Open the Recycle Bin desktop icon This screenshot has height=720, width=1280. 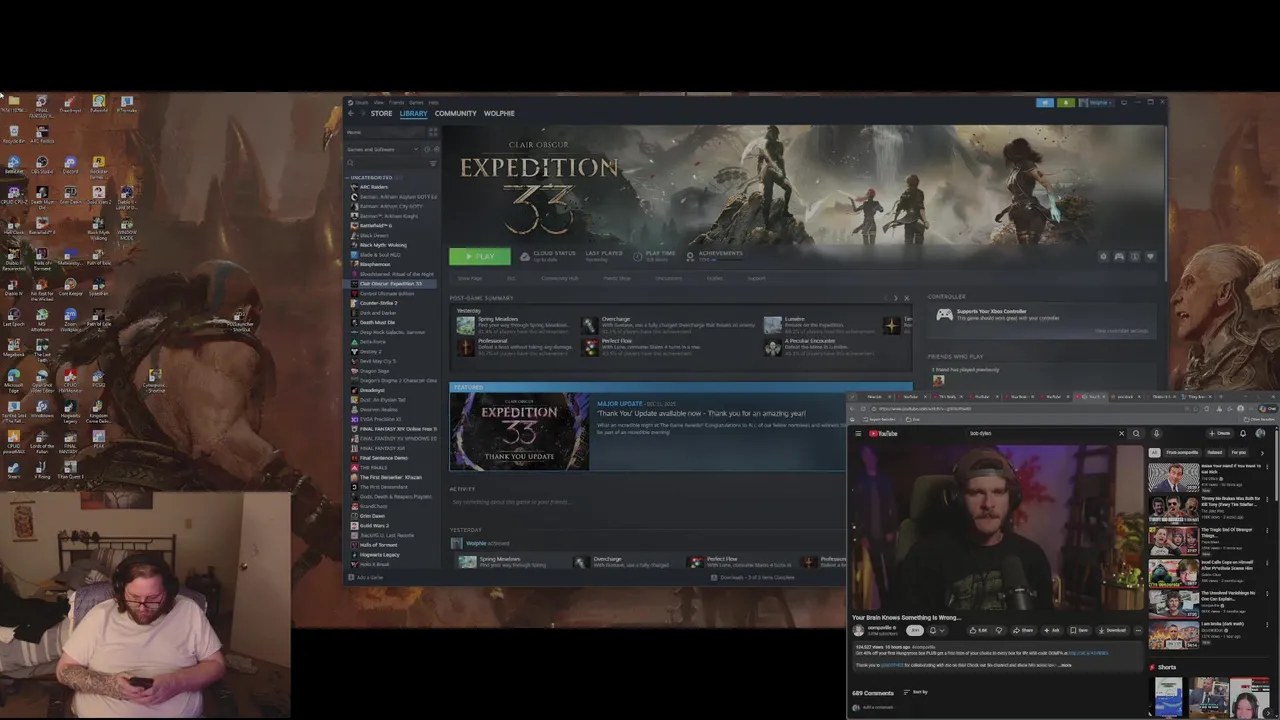tap(14, 134)
